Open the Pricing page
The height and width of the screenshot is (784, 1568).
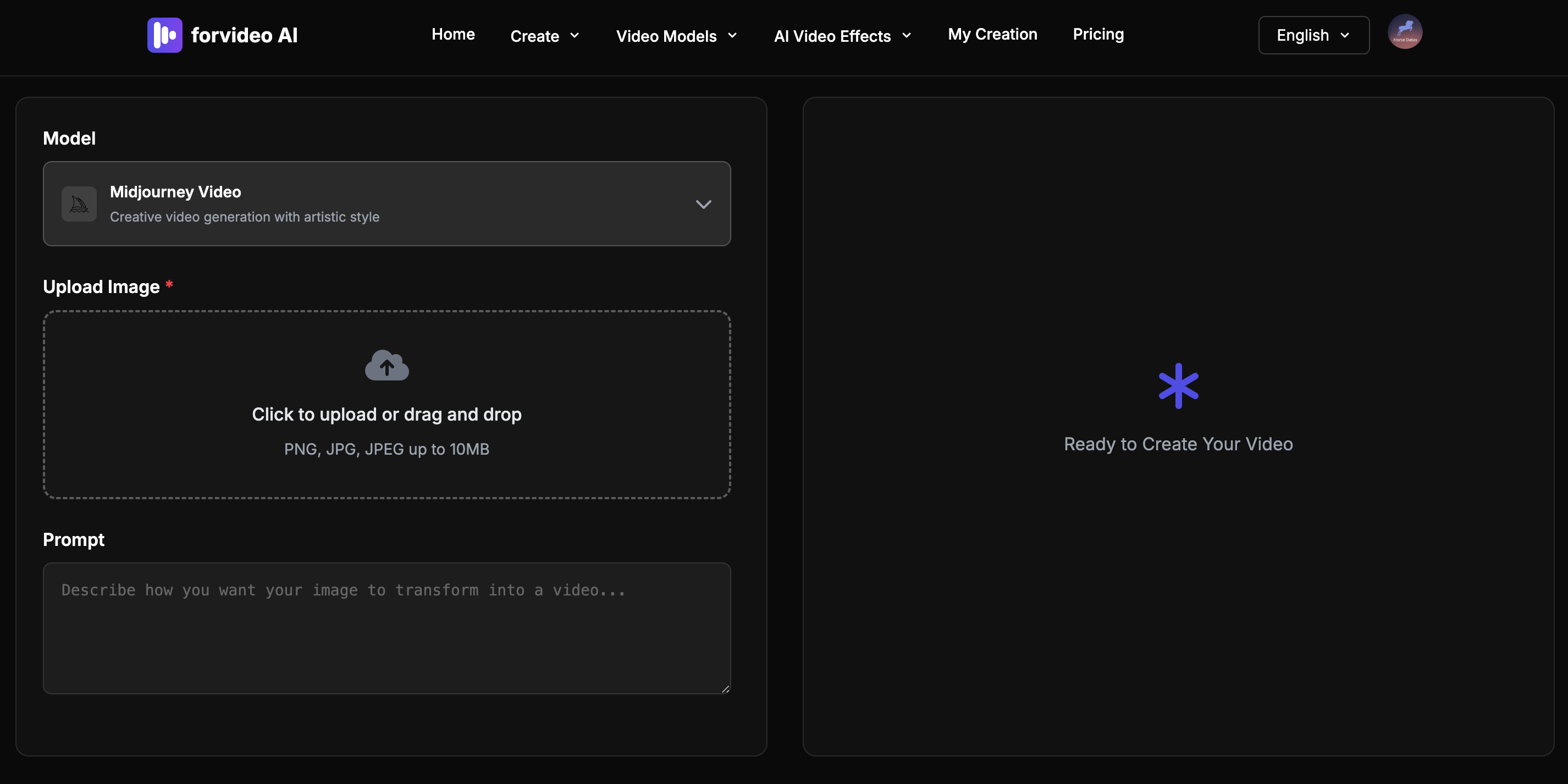[x=1098, y=34]
